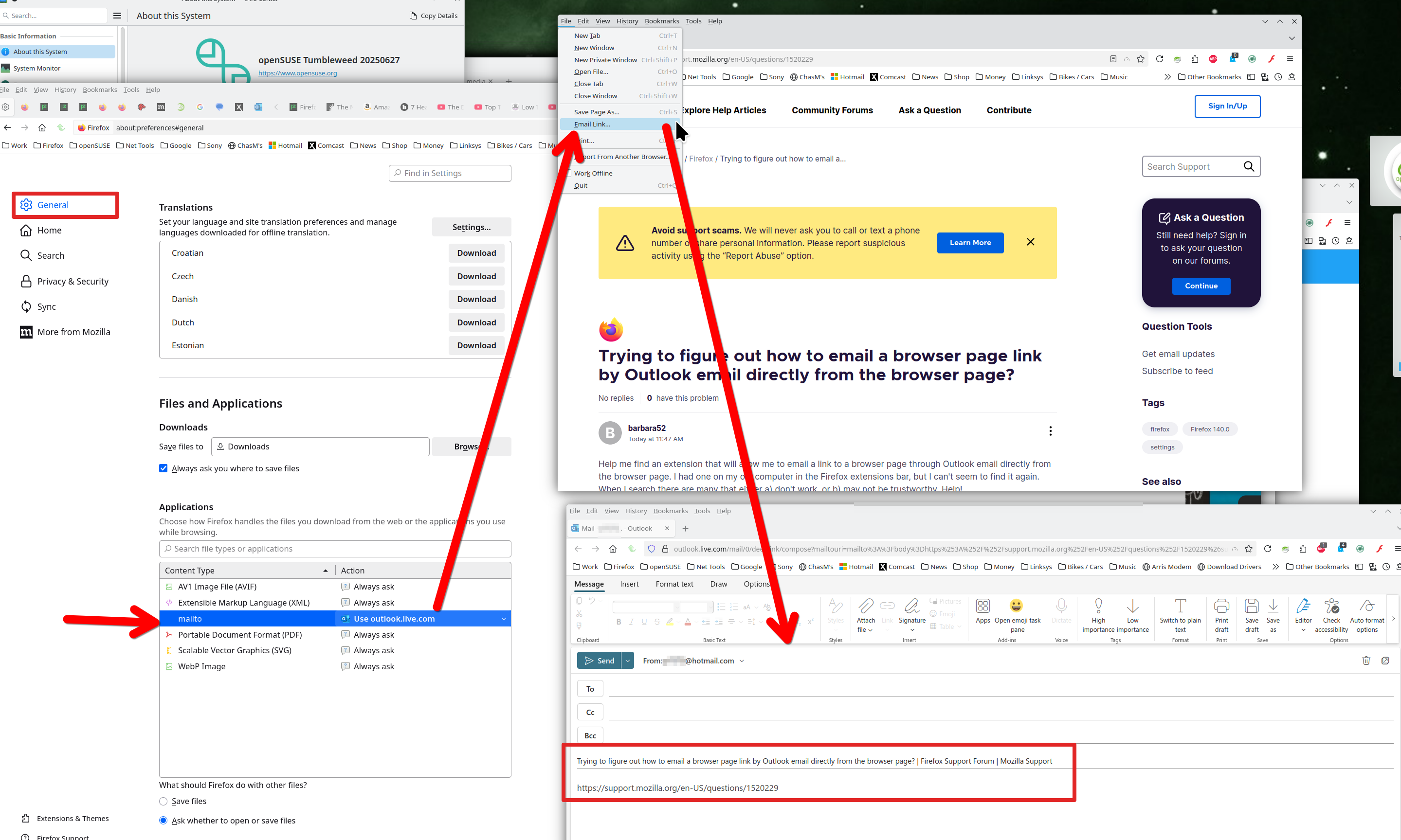Image resolution: width=1401 pixels, height=840 pixels.
Task: Click the Search Support magnifier icon
Action: click(1249, 166)
